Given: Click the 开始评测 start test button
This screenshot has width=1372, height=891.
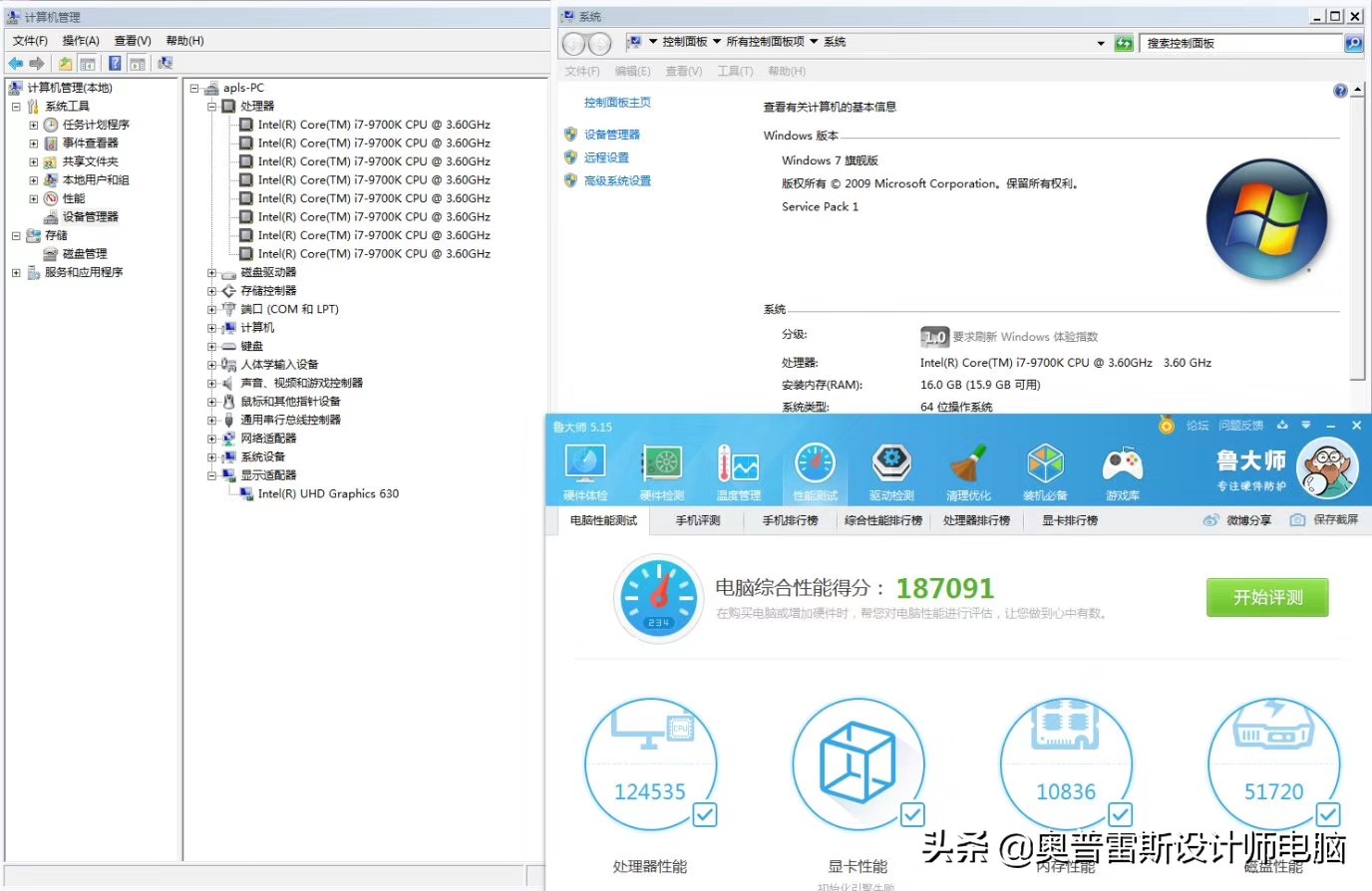Looking at the screenshot, I should 1266,597.
